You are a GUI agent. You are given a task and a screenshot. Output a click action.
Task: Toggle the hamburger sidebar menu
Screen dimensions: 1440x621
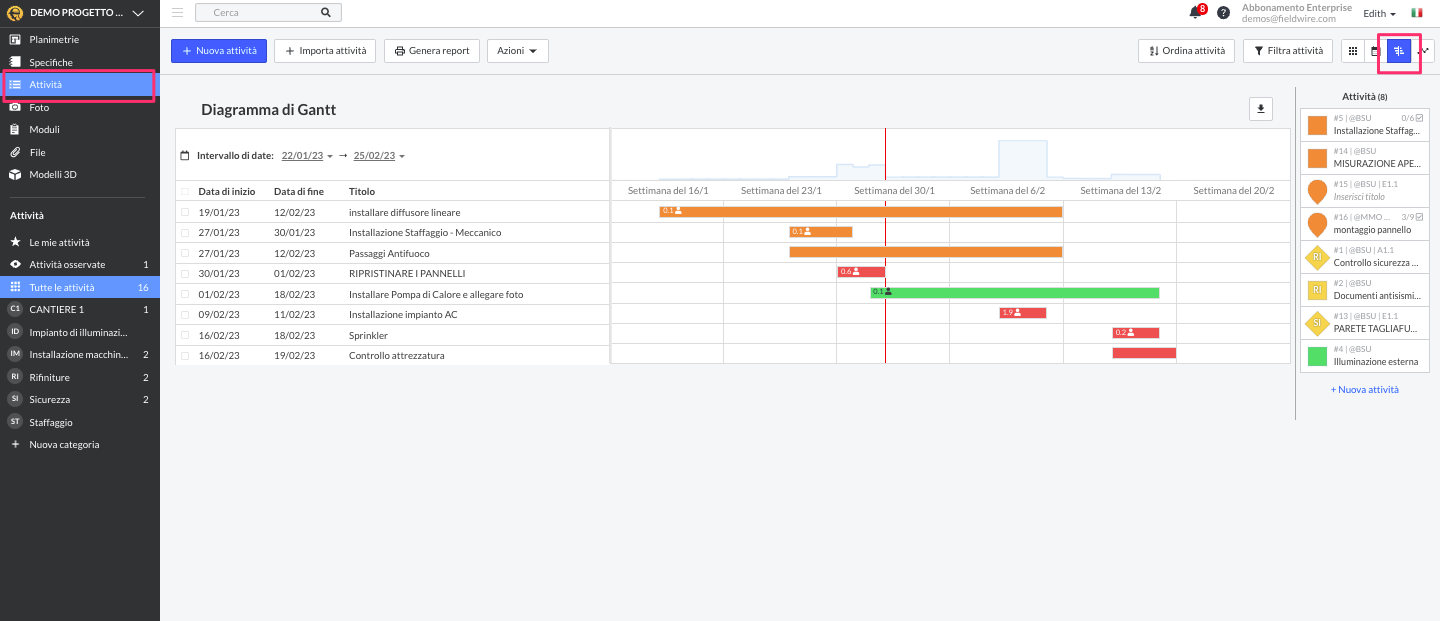tap(177, 13)
